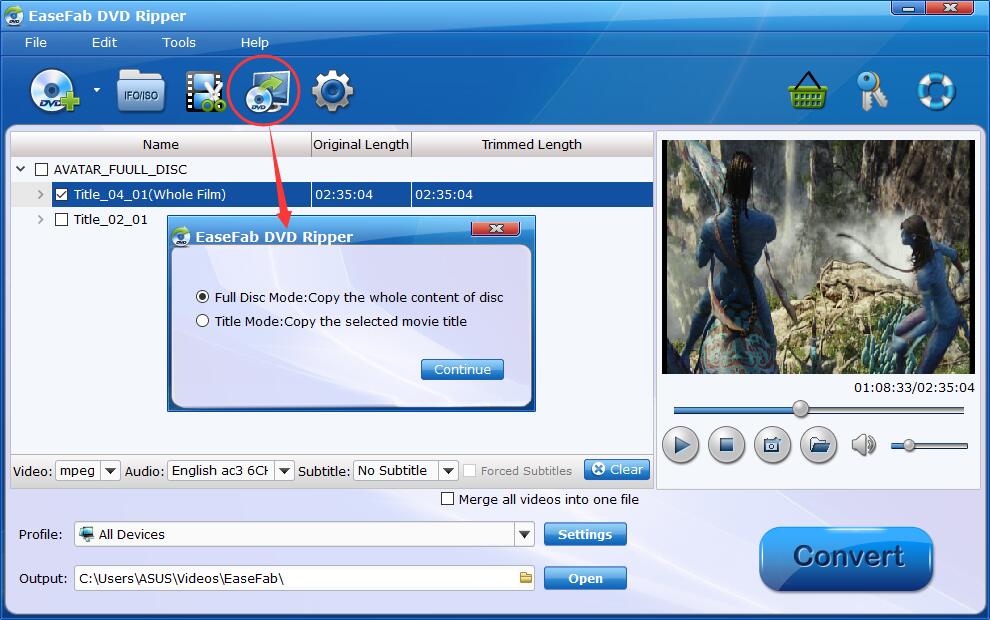Viewport: 990px width, 620px height.
Task: Expand the Title_04_01 row chevron
Action: (40, 194)
